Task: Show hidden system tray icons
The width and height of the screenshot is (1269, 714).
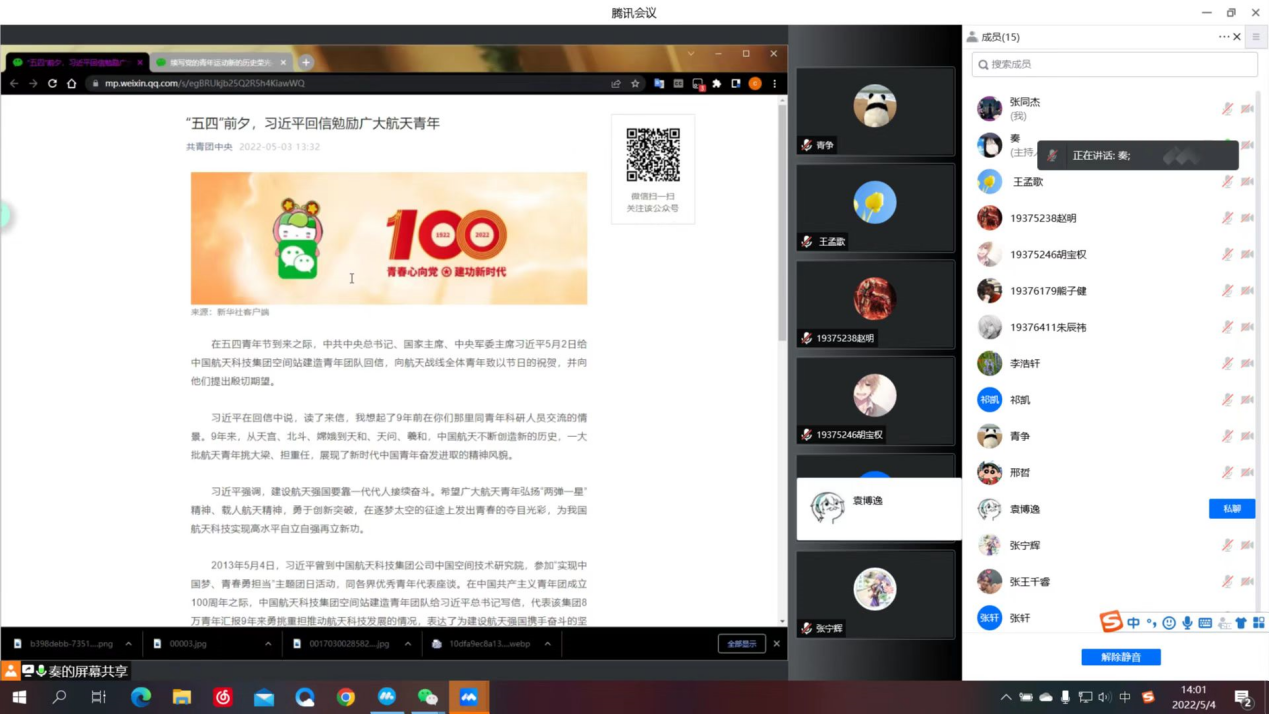Action: tap(1005, 697)
